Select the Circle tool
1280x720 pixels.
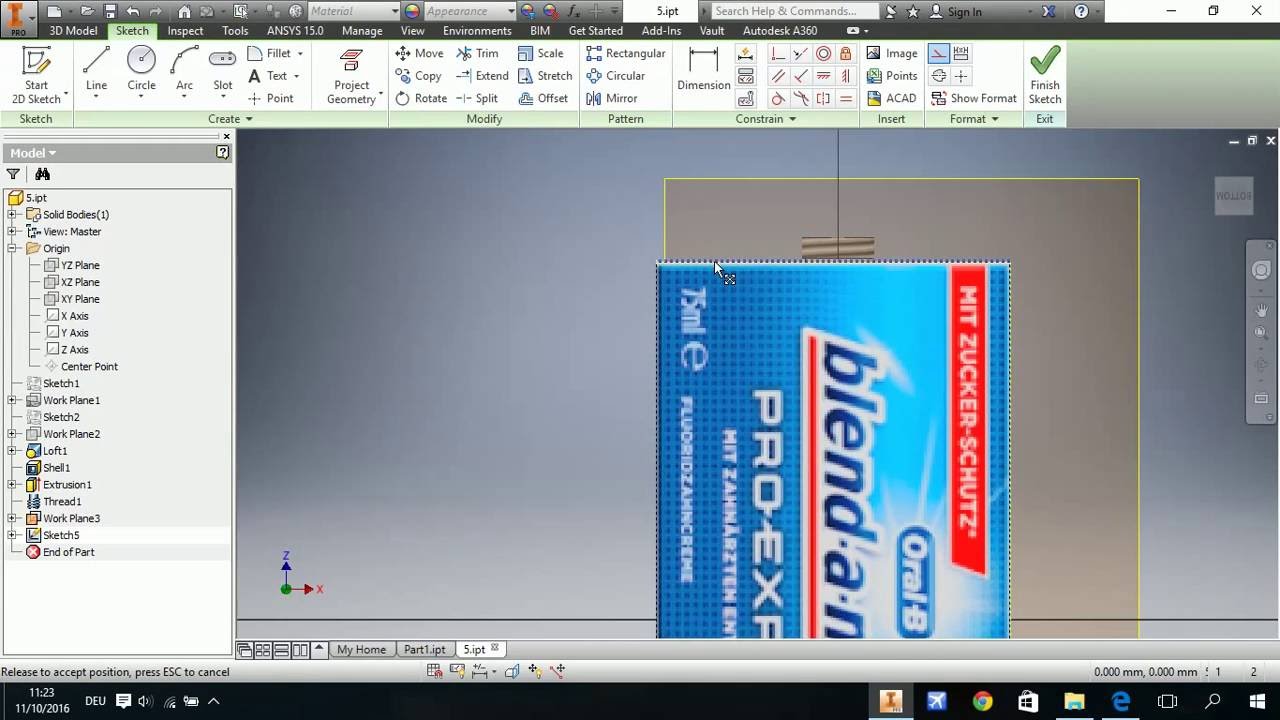point(141,69)
